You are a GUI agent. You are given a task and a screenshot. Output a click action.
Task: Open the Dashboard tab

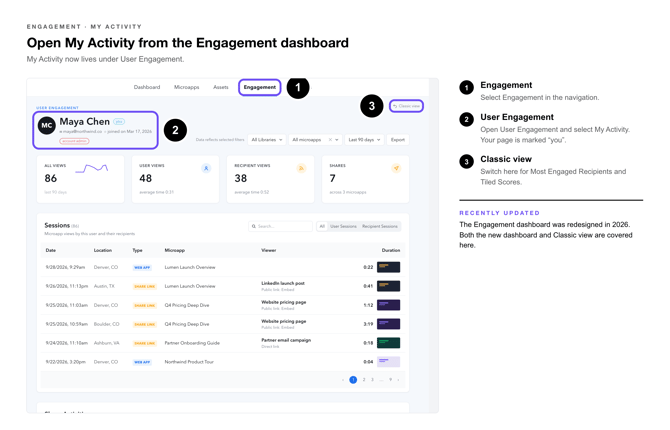(x=147, y=87)
